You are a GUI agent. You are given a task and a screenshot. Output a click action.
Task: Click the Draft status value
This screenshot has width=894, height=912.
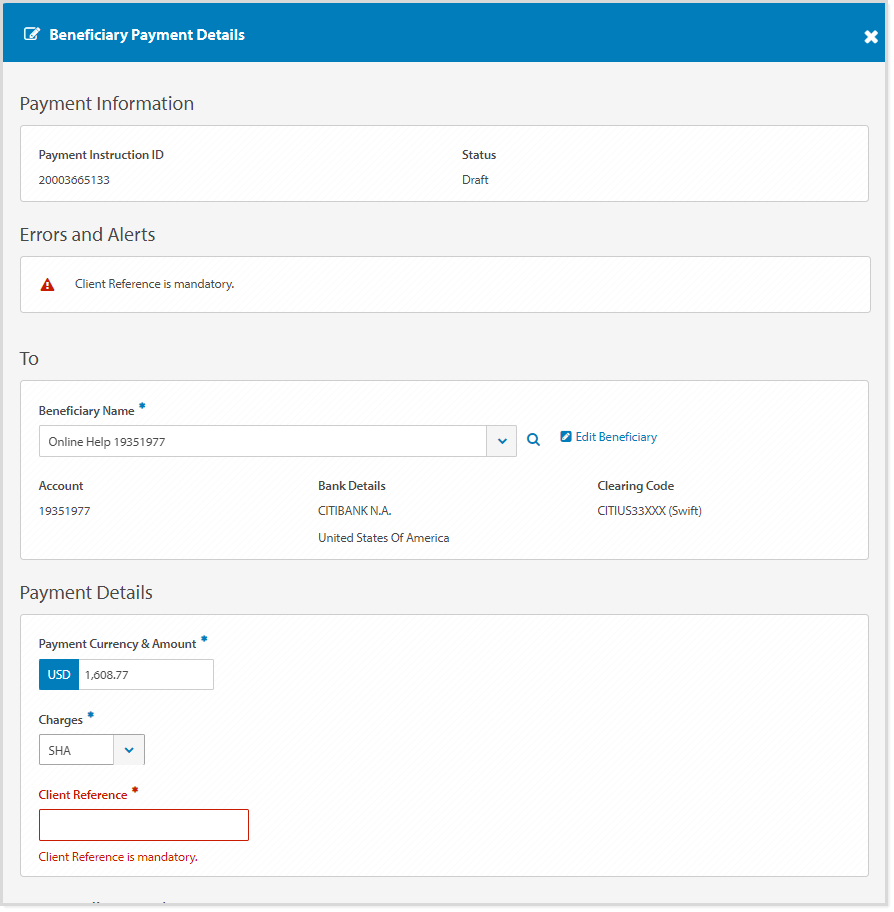pos(475,181)
